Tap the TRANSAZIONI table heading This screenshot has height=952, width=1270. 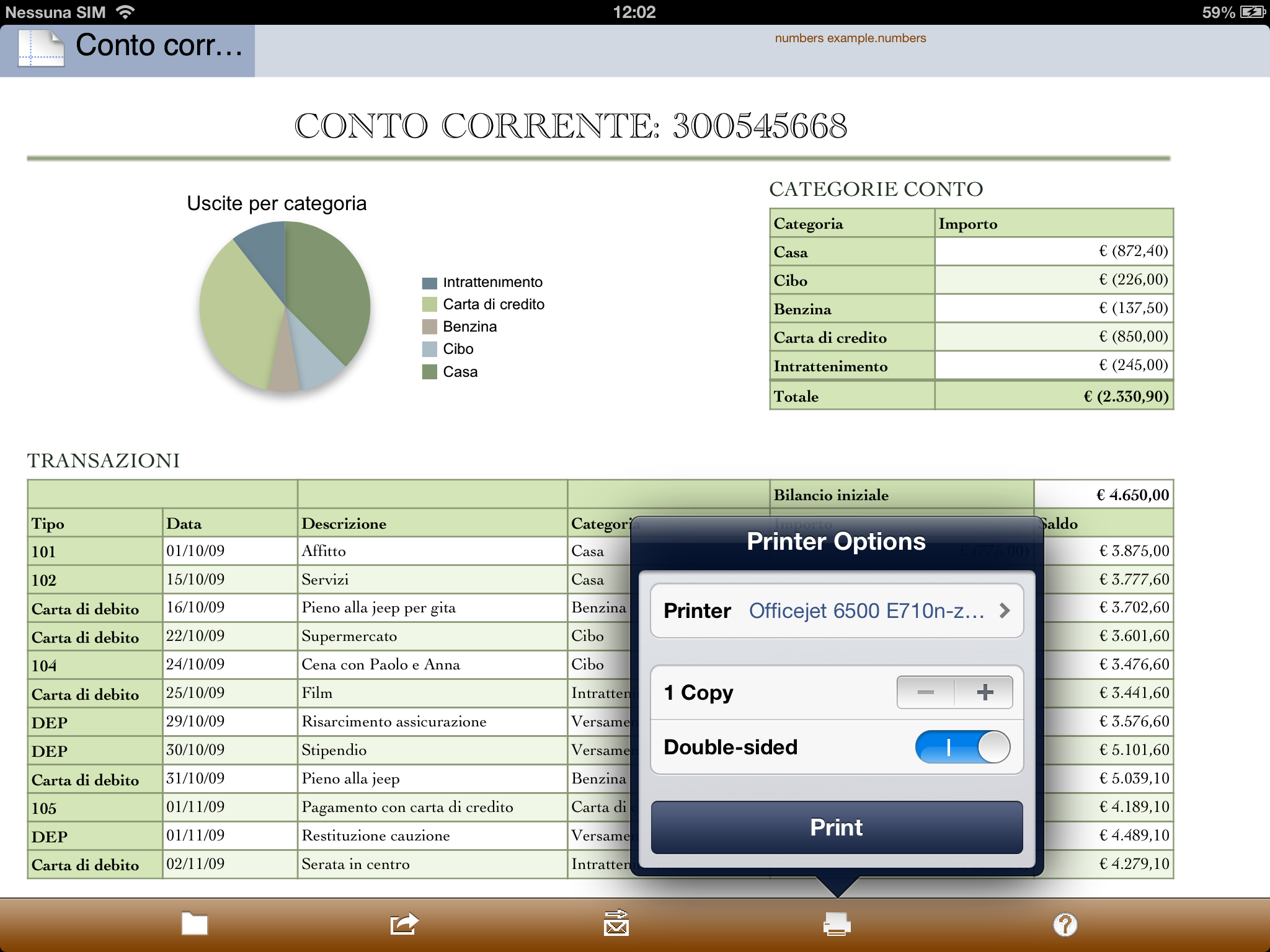point(104,461)
